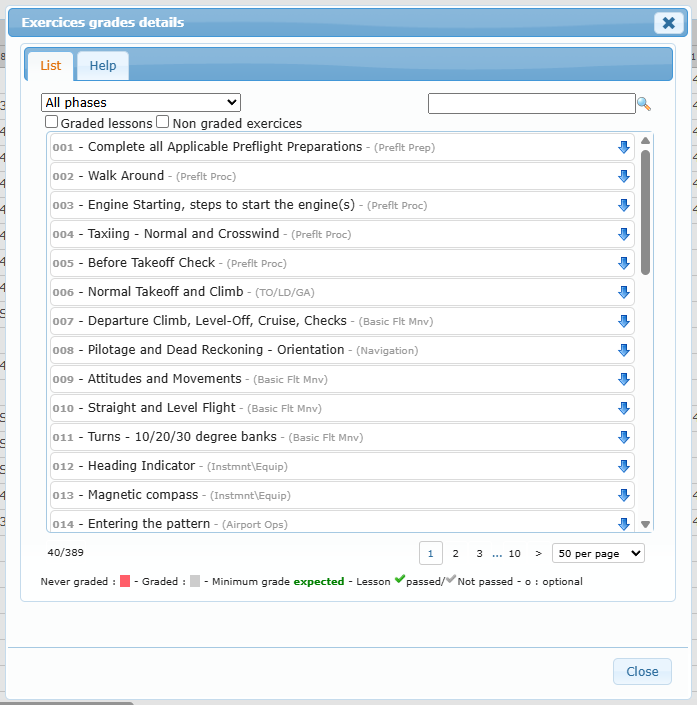Expand the 003 Engine Starting row arrow
Image resolution: width=697 pixels, height=705 pixels.
coord(624,205)
